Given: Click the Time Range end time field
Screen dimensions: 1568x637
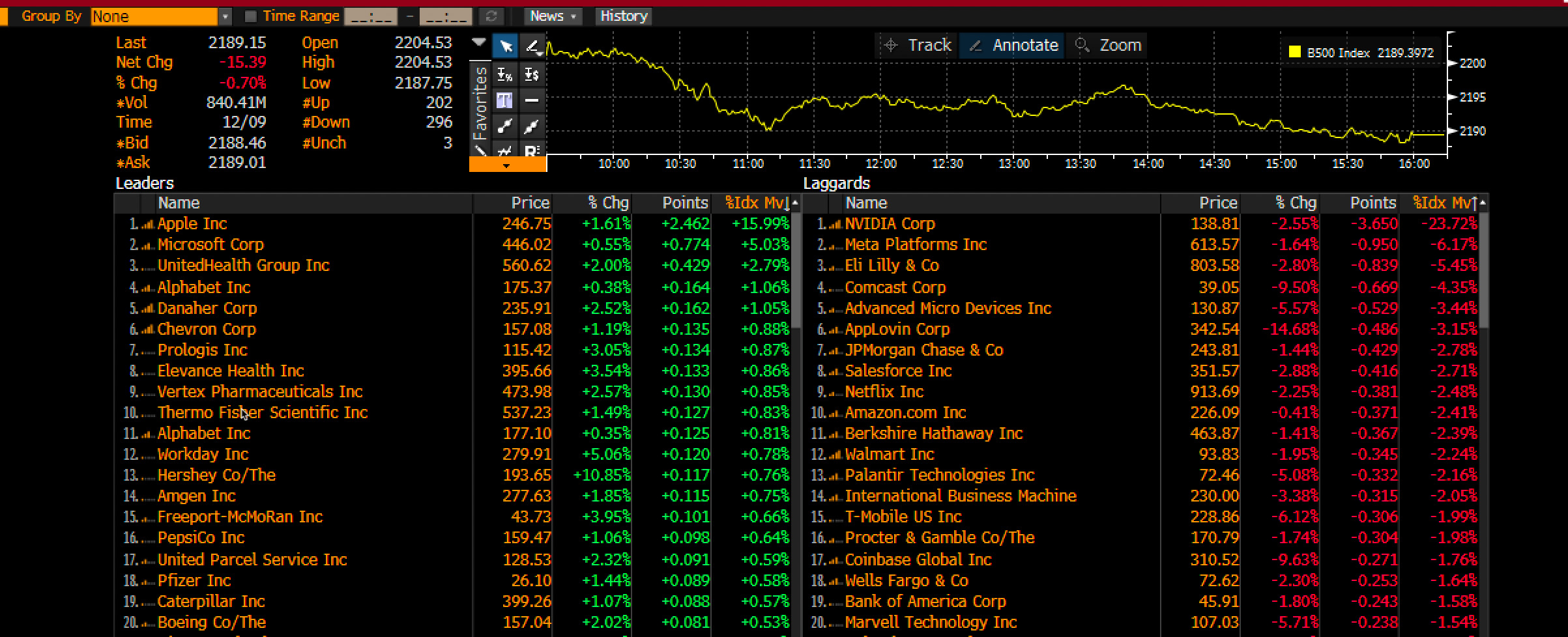Looking at the screenshot, I should point(446,16).
